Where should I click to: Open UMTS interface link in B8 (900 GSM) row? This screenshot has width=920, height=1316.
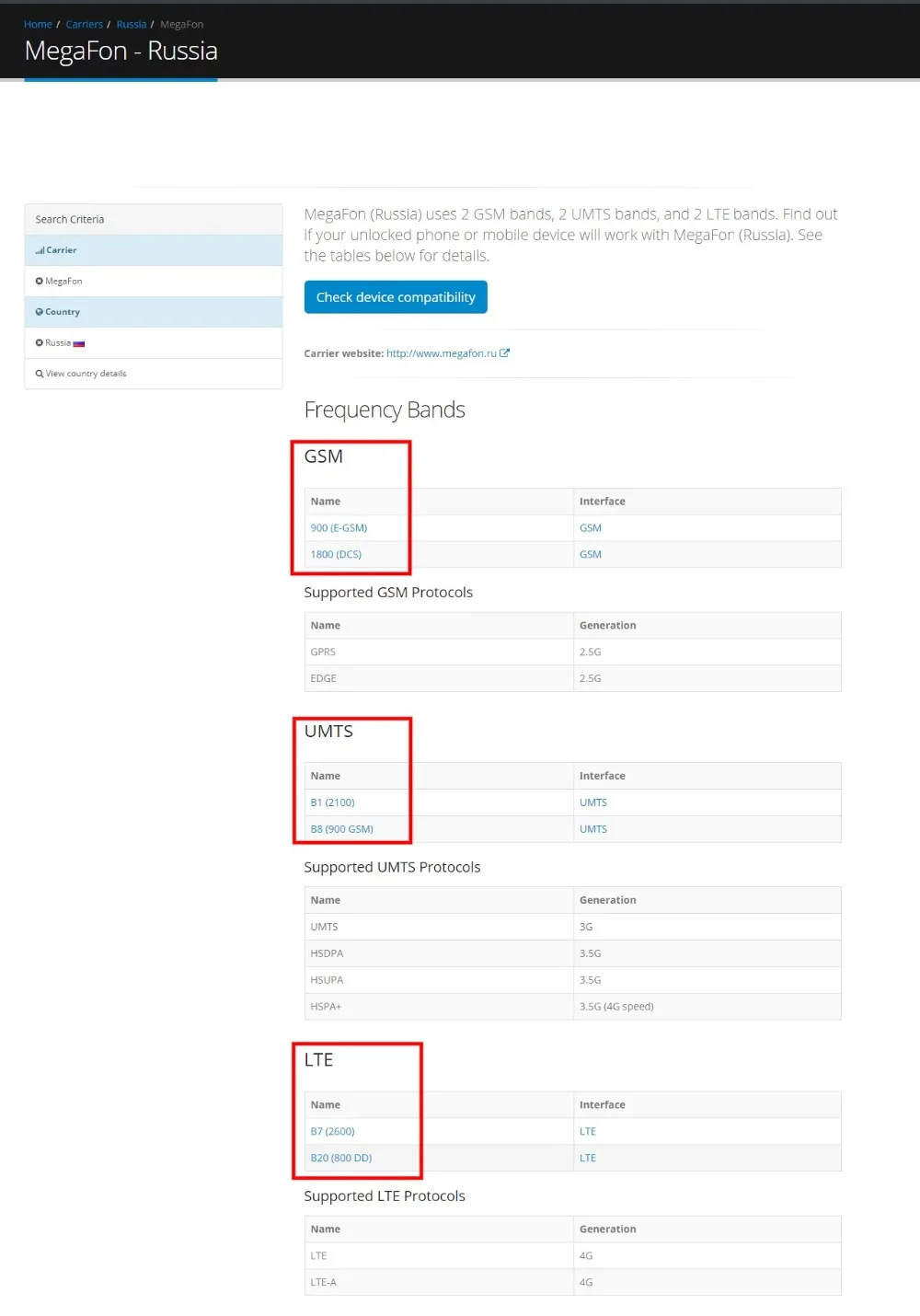593,829
